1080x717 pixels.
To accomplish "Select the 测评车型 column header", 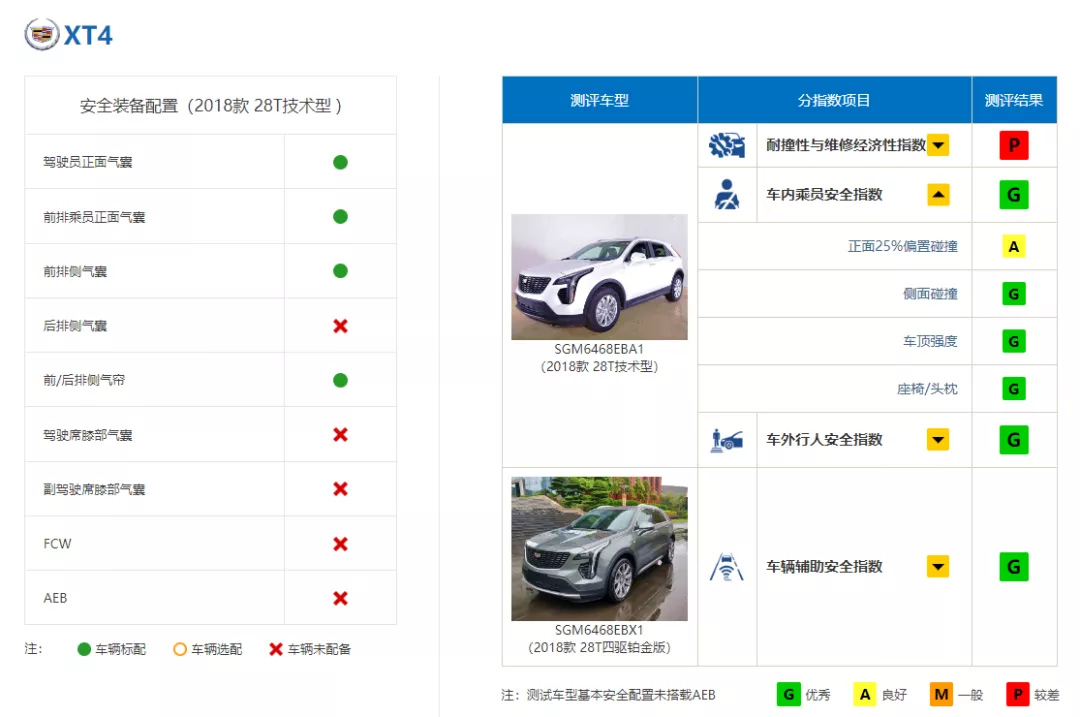I will click(599, 99).
